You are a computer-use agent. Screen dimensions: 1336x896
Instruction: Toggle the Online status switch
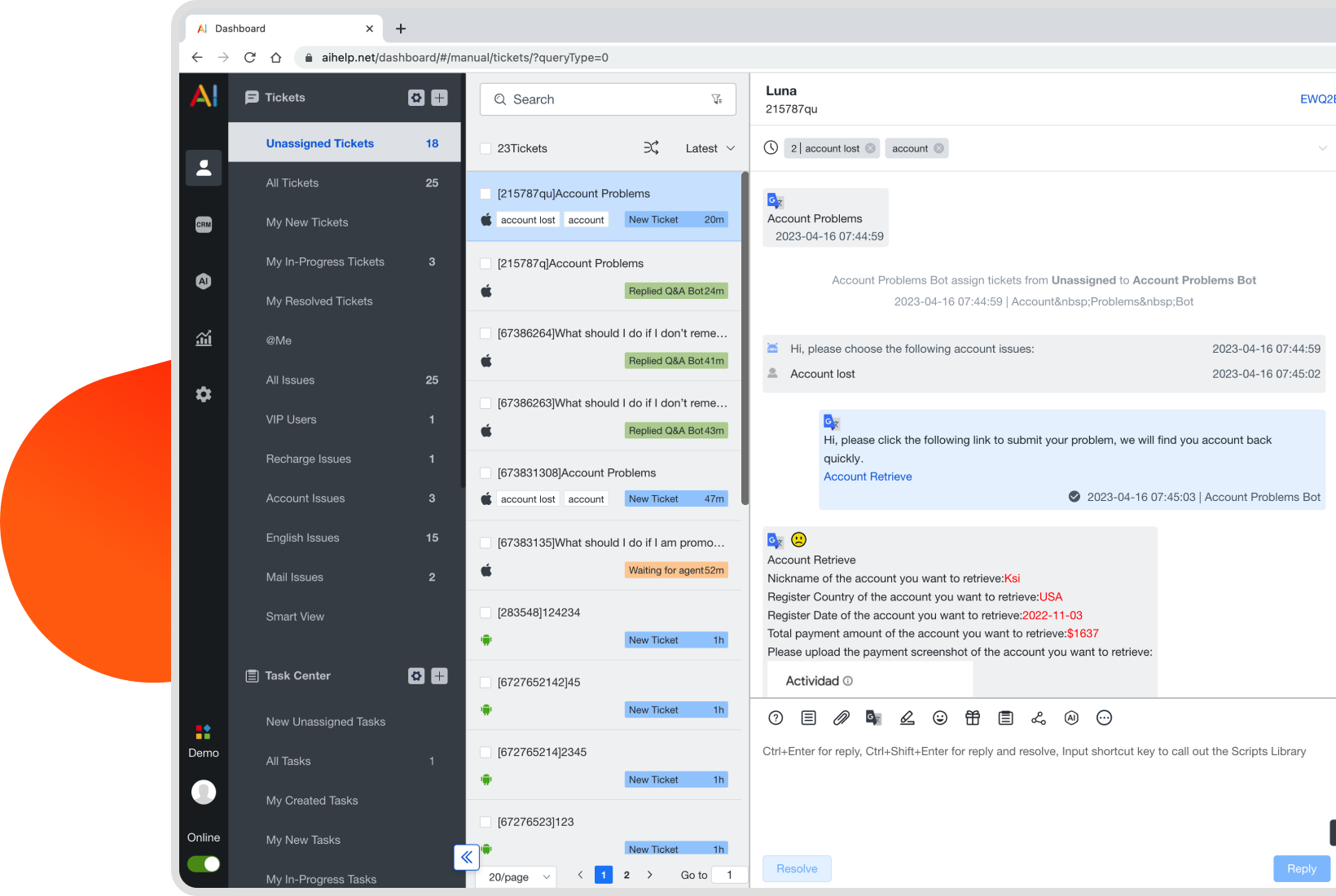coord(204,864)
